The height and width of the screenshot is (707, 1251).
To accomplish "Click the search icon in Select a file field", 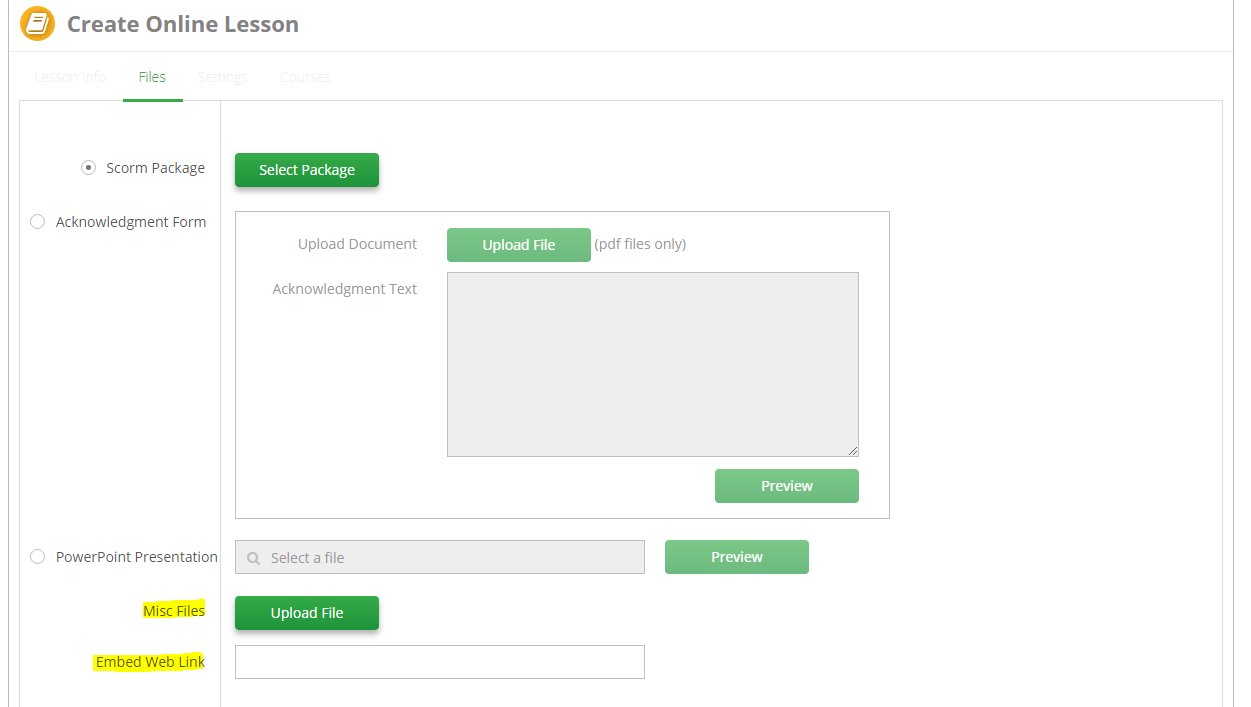I will click(x=253, y=556).
